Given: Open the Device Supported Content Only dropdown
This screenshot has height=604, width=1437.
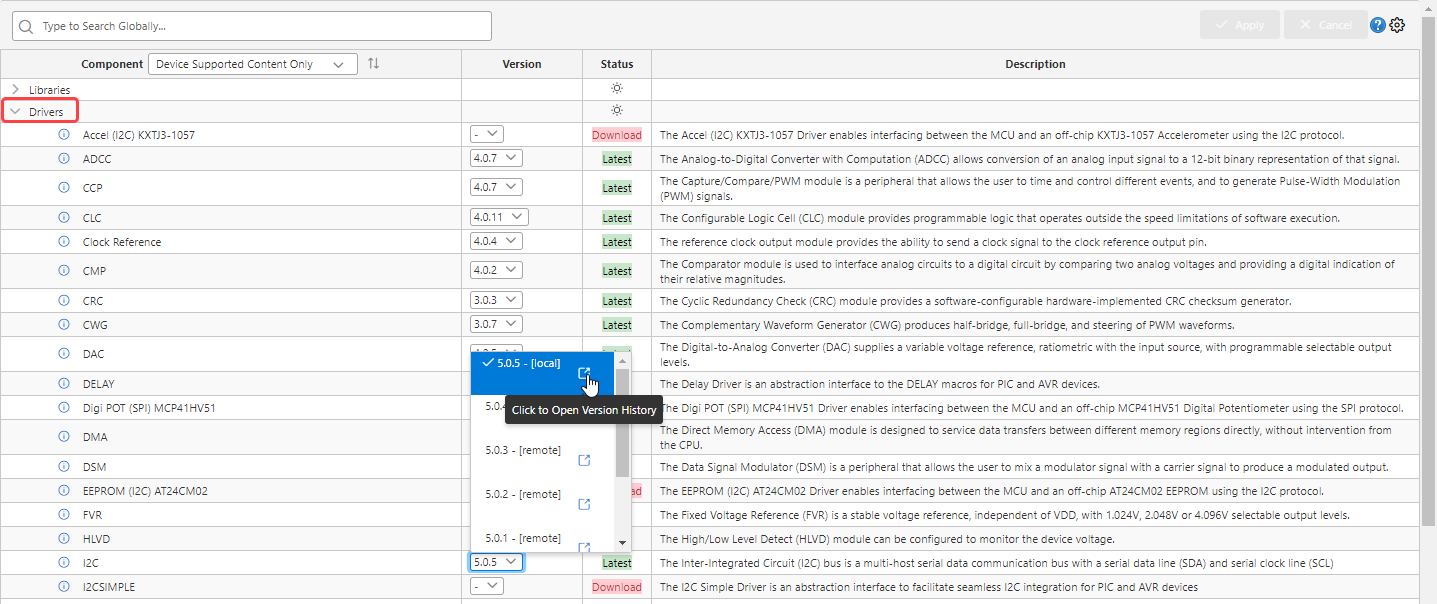Looking at the screenshot, I should [252, 64].
